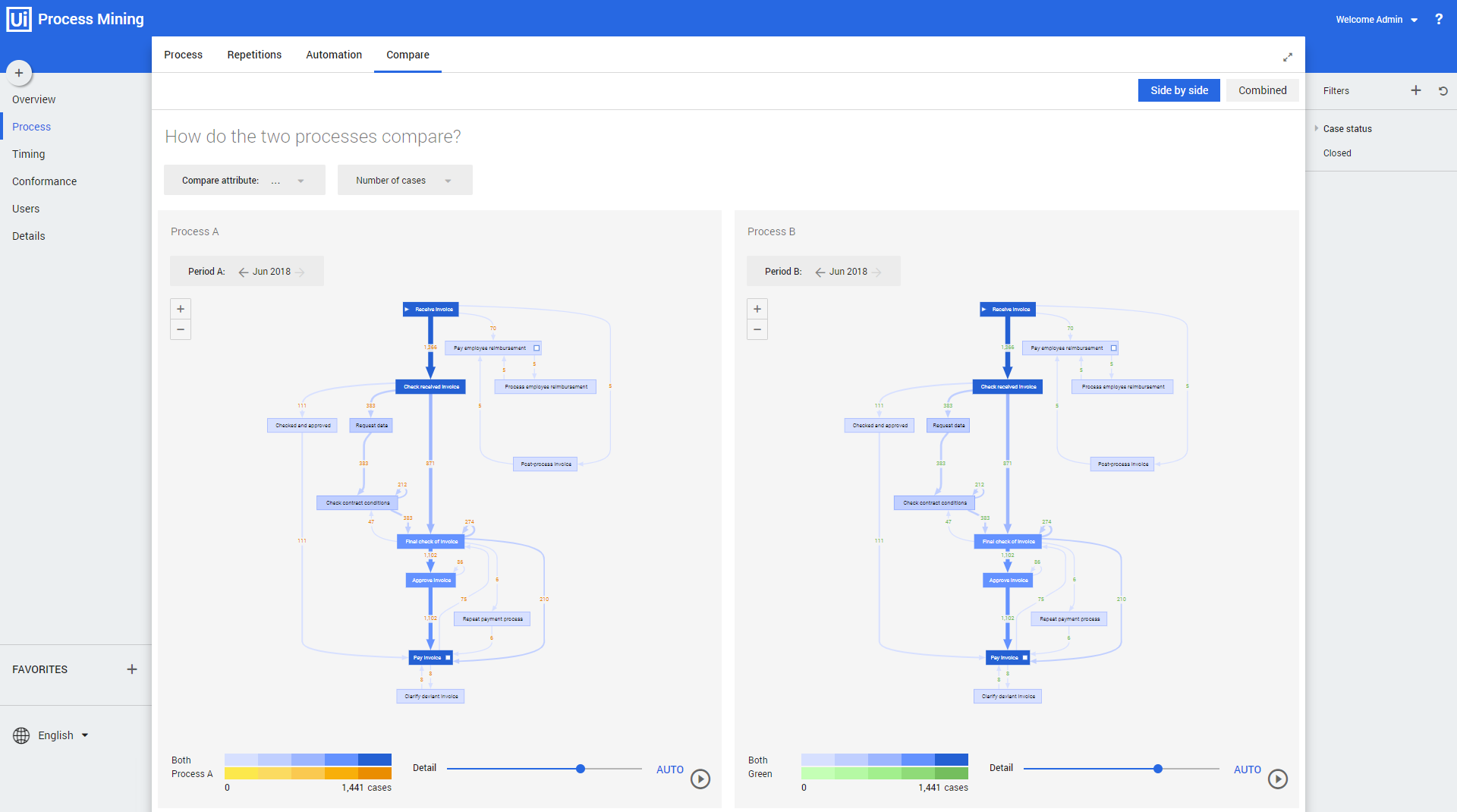The height and width of the screenshot is (812, 1457).
Task: Add an entry to FAVORITES with the plus icon
Action: click(x=132, y=669)
